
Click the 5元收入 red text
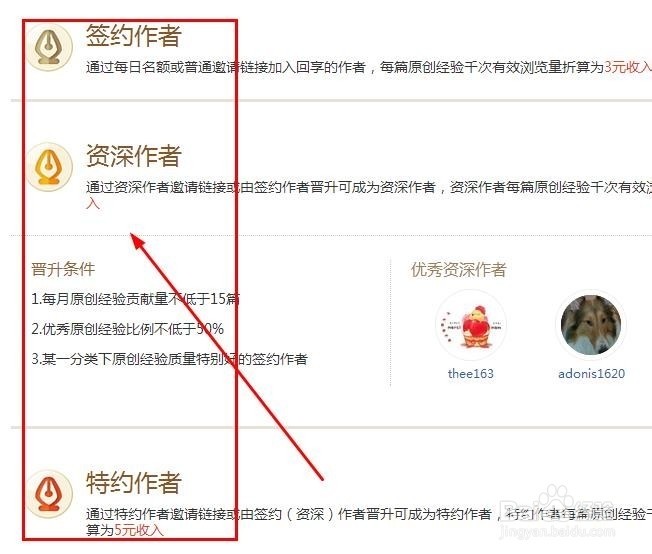click(139, 530)
